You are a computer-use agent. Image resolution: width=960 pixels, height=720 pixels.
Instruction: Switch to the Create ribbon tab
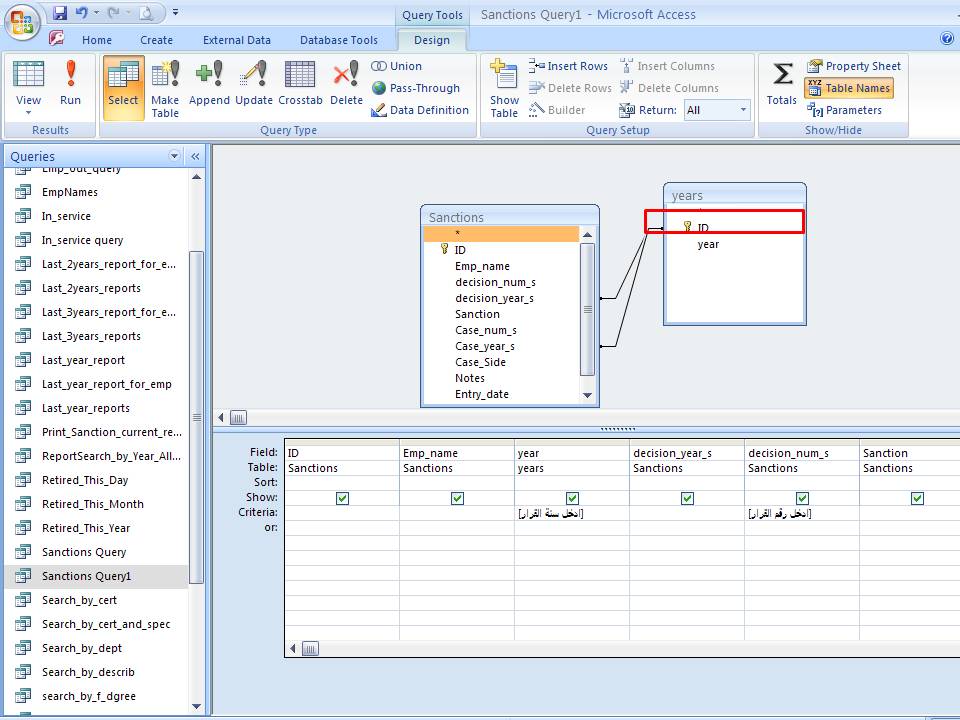tap(156, 40)
